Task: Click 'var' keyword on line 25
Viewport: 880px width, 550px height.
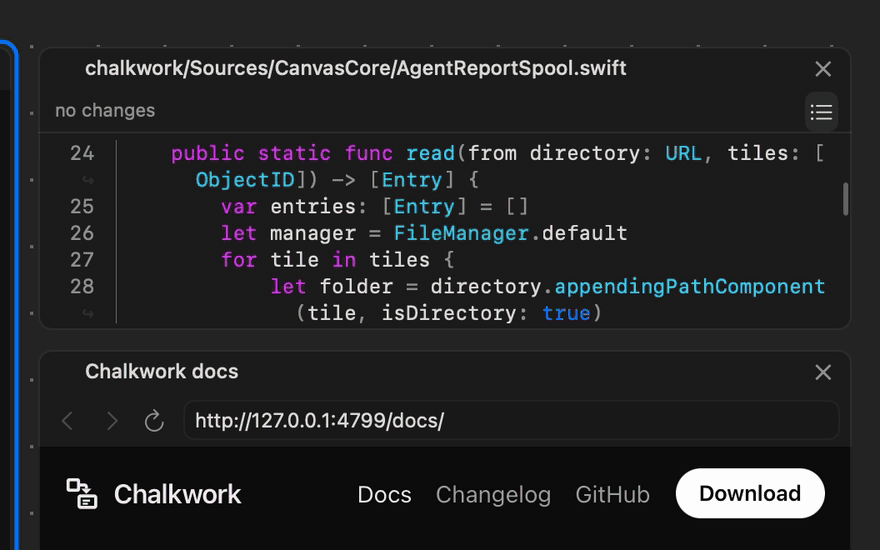Action: [x=239, y=207]
